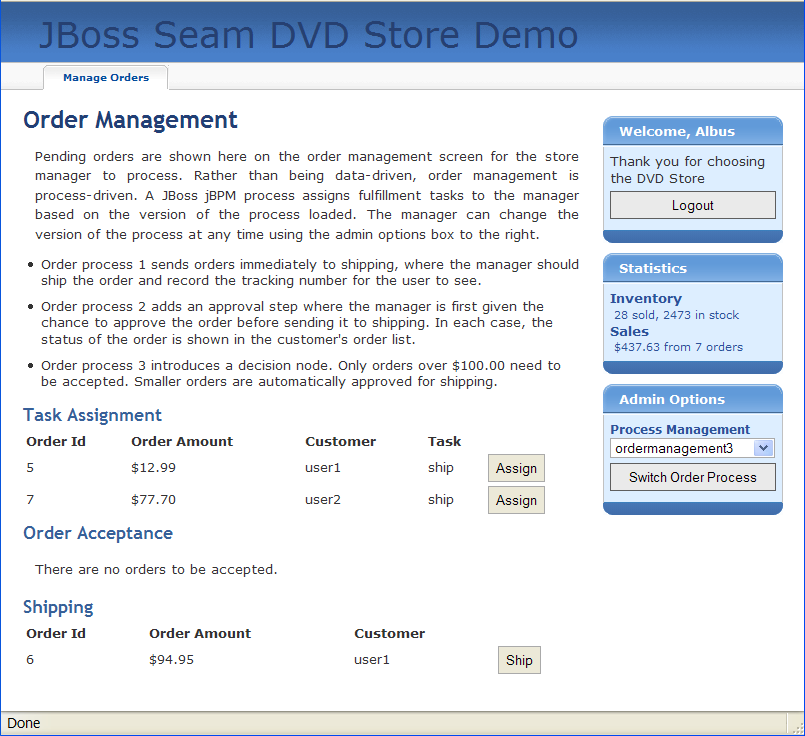Viewport: 805px width, 736px height.
Task: Select the Order Management heading
Action: (130, 120)
